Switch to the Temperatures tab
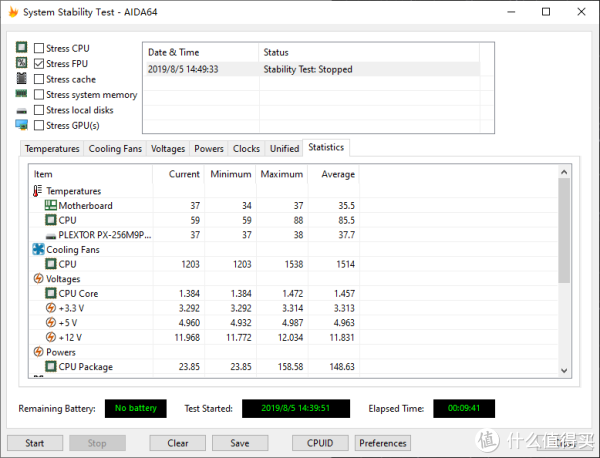Viewport: 600px width, 458px height. (x=52, y=148)
